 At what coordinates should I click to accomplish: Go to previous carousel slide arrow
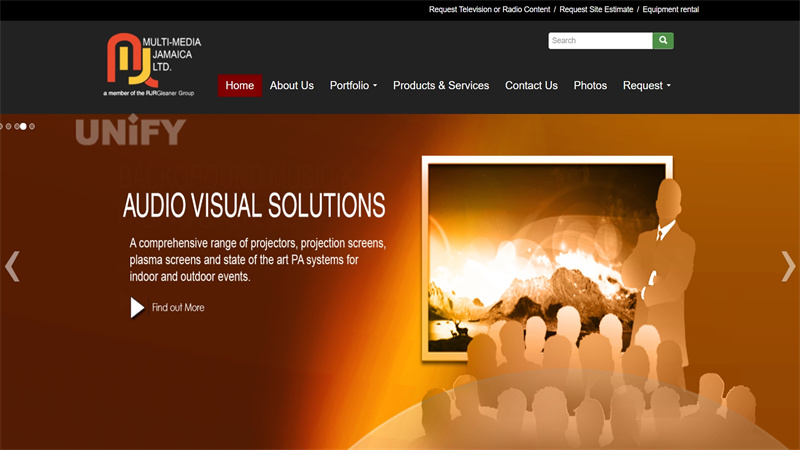point(12,266)
